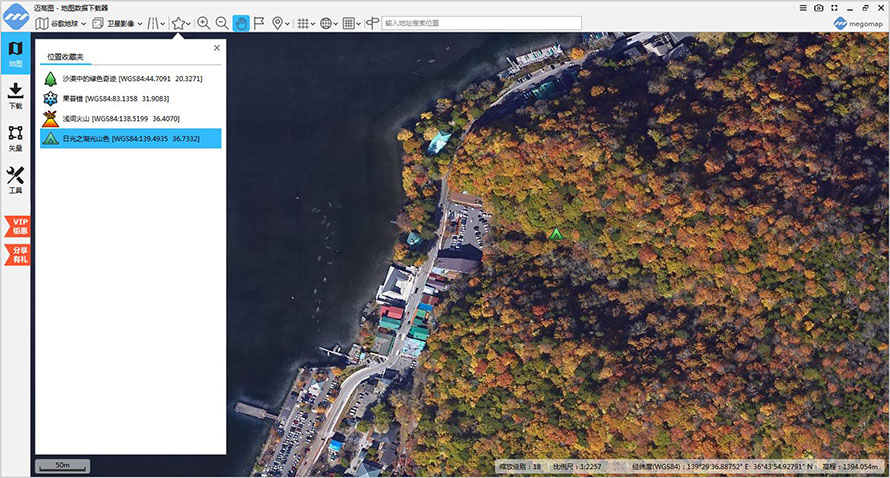Open the 矢量 vector sidebar panel
This screenshot has height=478, width=890.
point(15,138)
